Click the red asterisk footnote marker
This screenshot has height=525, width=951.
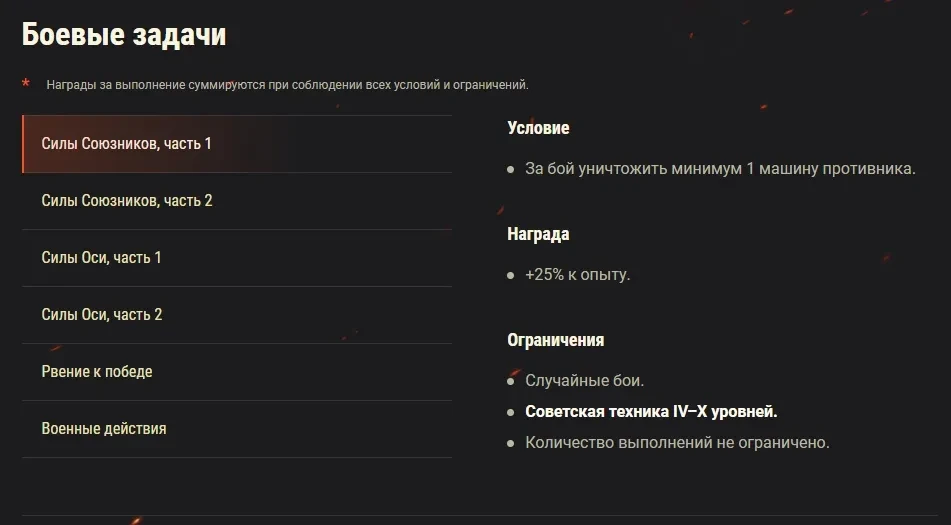(x=26, y=84)
